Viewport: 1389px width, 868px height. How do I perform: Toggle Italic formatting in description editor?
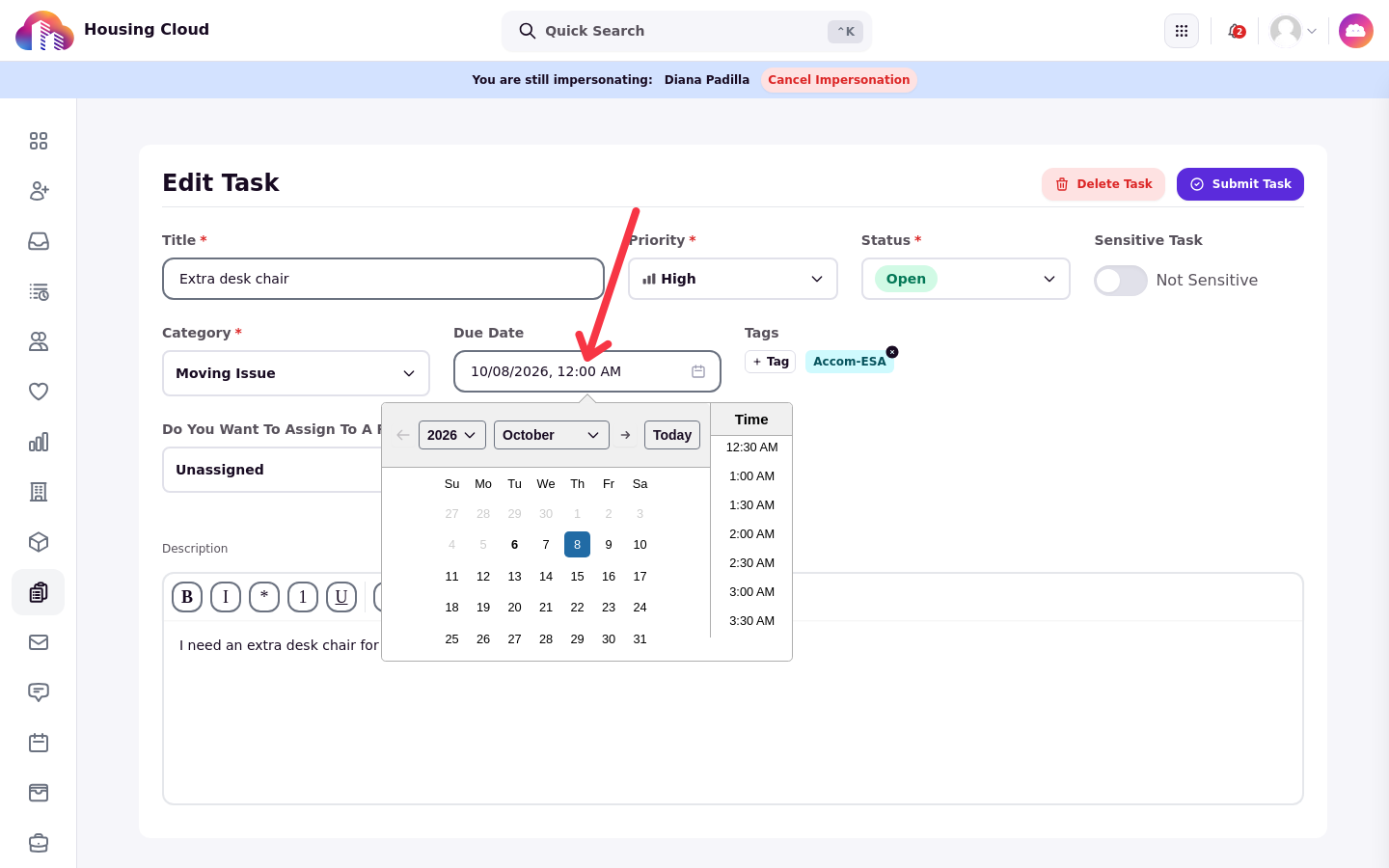tap(226, 597)
